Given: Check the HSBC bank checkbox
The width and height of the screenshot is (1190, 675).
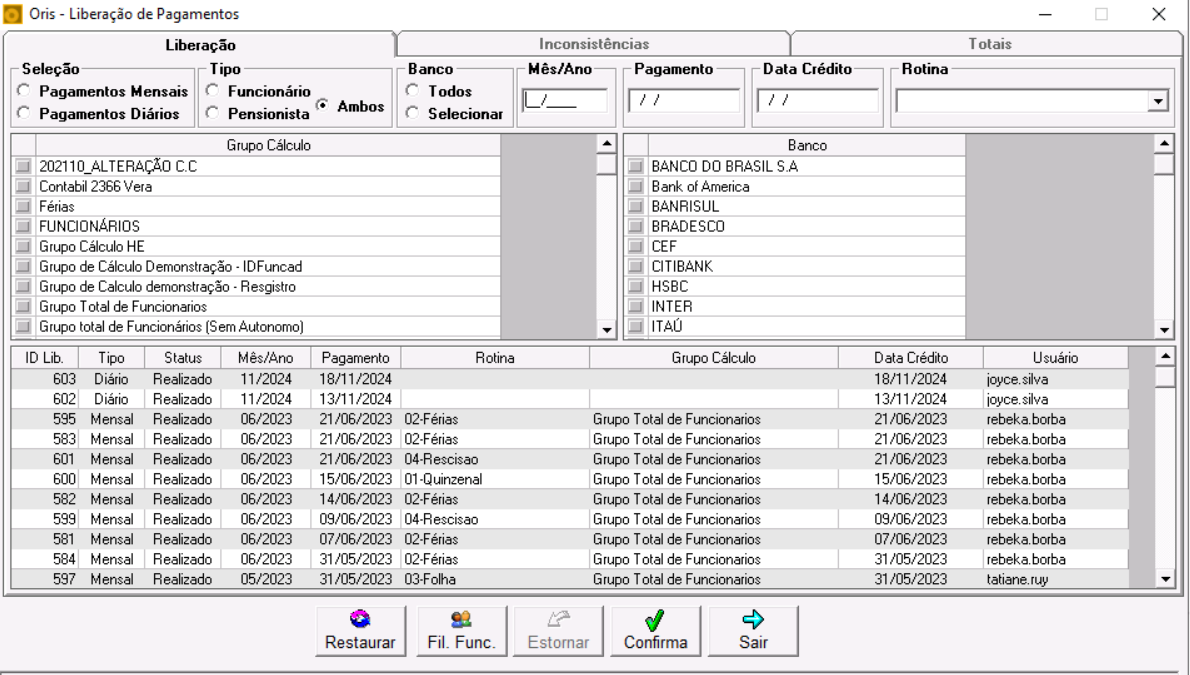Looking at the screenshot, I should point(636,286).
